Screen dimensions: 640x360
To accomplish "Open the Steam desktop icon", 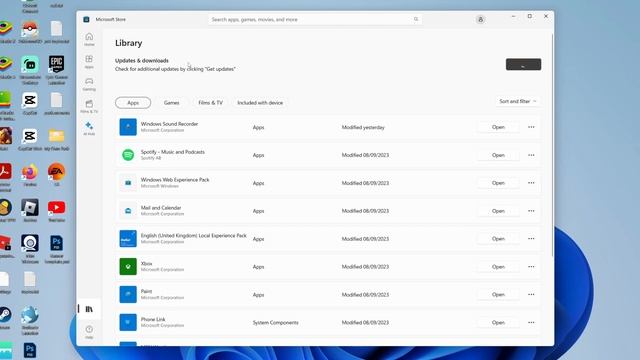I will coord(5,318).
